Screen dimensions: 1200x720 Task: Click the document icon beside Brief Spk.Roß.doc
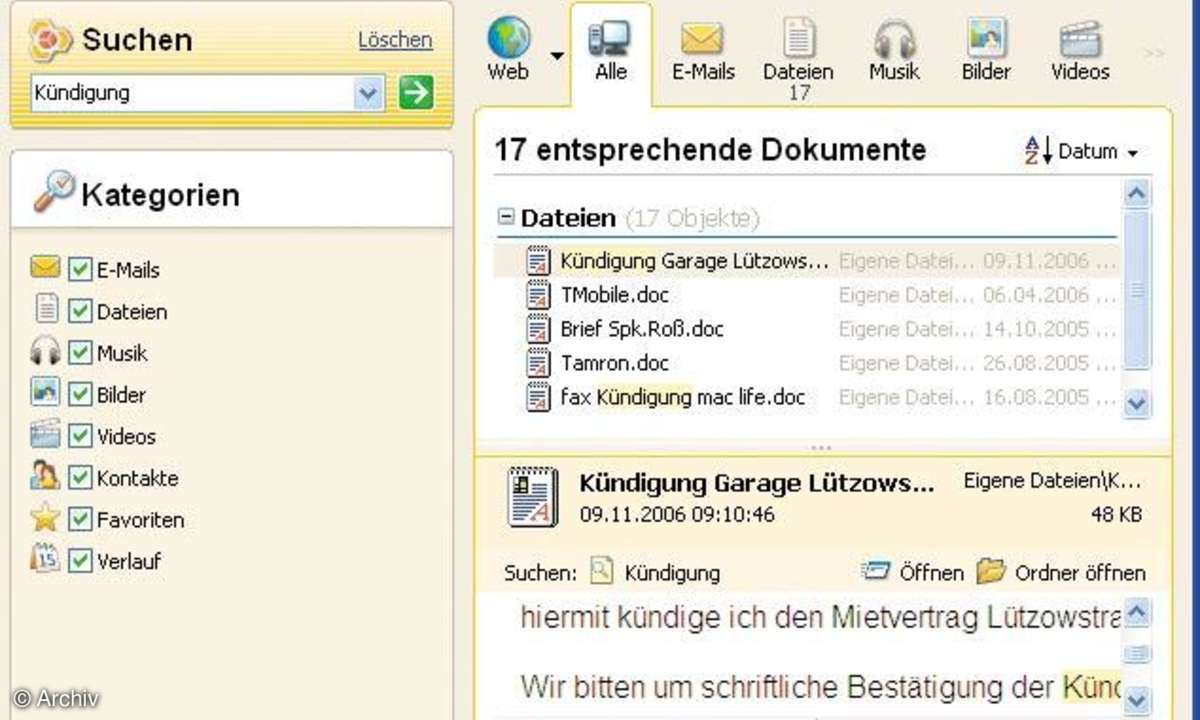pos(539,329)
